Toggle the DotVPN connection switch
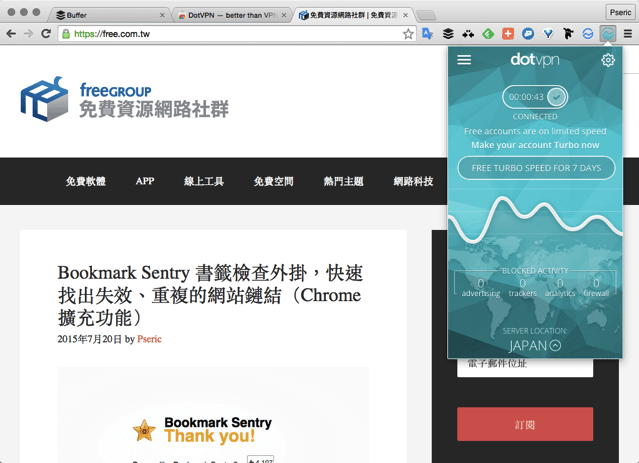Screen dimensions: 639x463 tap(535, 97)
